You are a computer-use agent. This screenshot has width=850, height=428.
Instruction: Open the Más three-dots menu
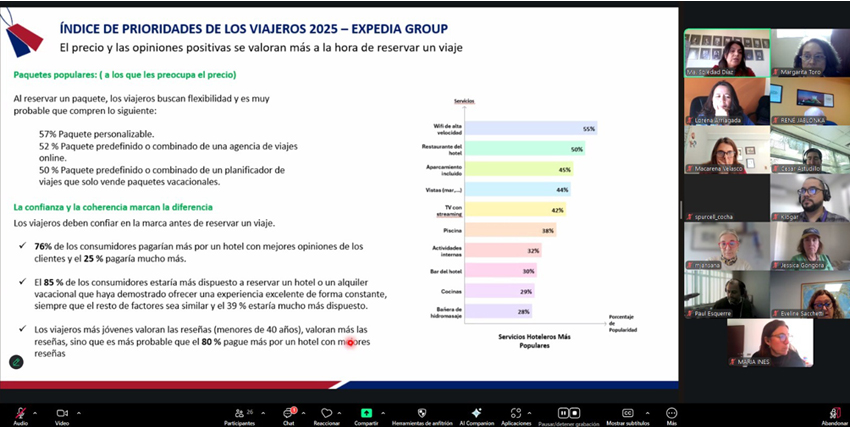point(672,412)
